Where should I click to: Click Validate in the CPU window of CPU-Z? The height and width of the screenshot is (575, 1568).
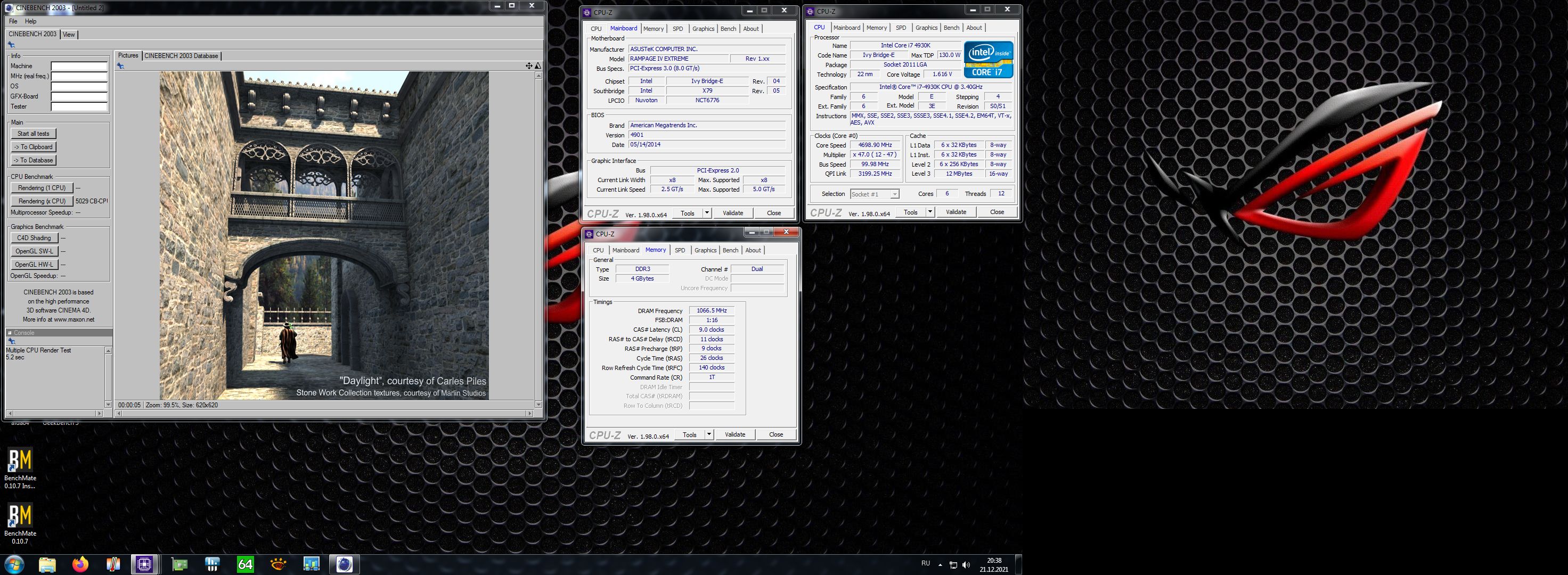956,212
